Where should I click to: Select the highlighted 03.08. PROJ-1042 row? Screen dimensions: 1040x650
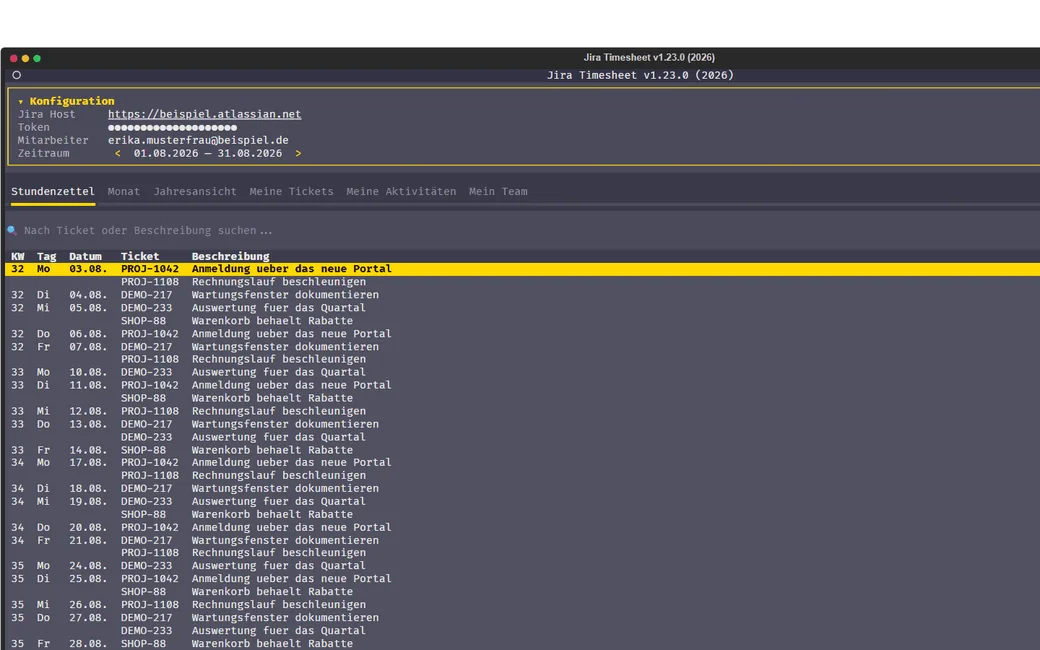(x=523, y=269)
